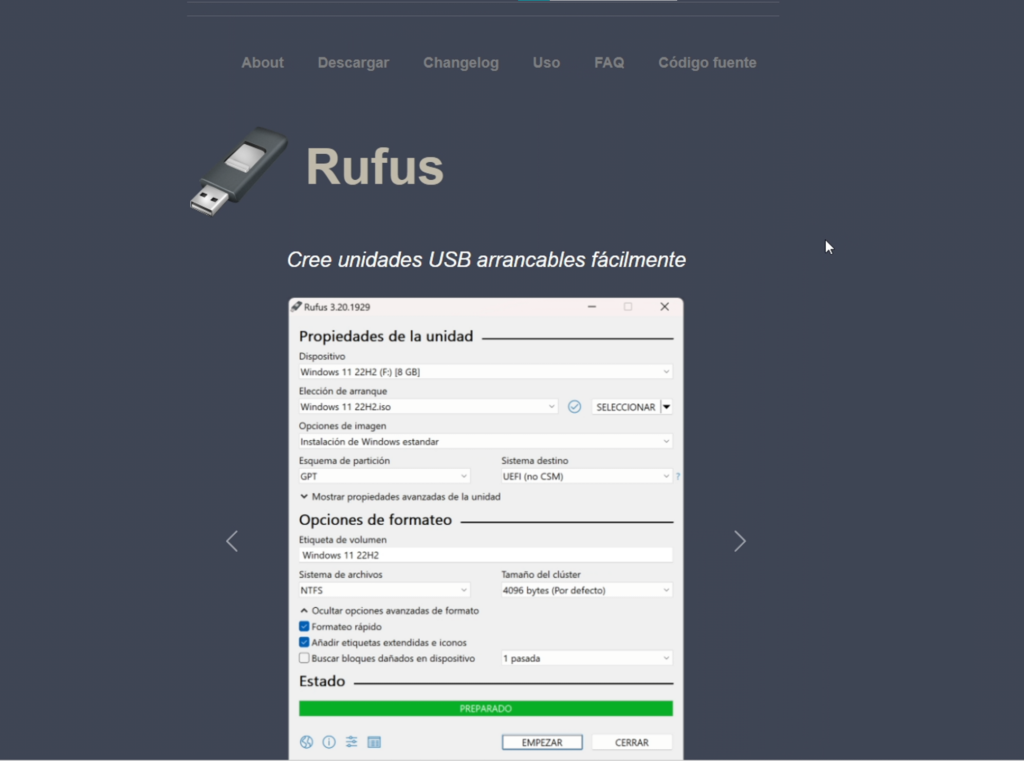Open the Elección de arranque dropdown

(x=428, y=406)
